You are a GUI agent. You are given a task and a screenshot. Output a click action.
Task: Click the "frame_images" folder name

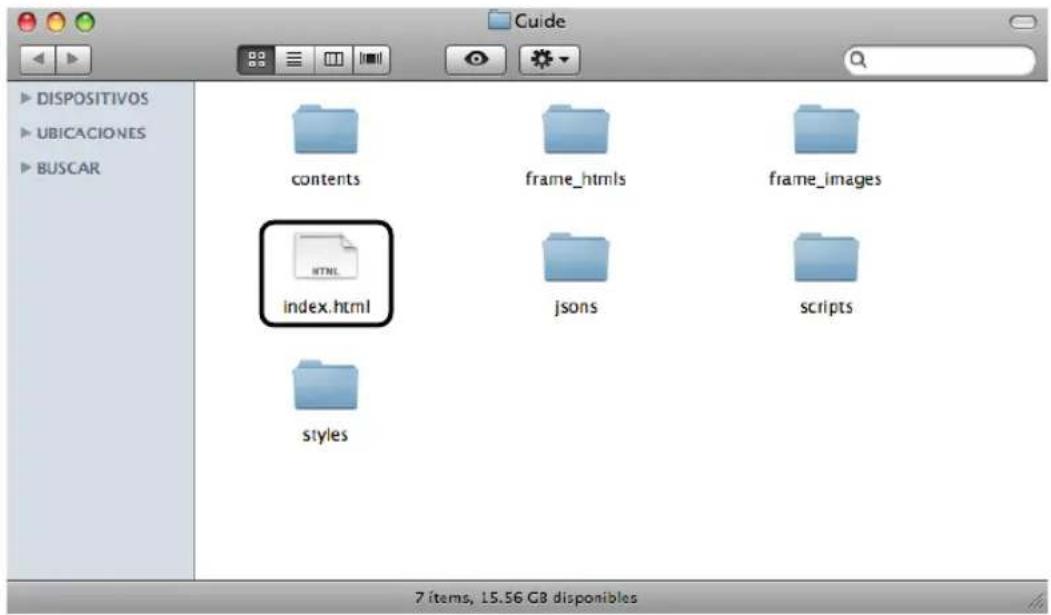pos(825,180)
